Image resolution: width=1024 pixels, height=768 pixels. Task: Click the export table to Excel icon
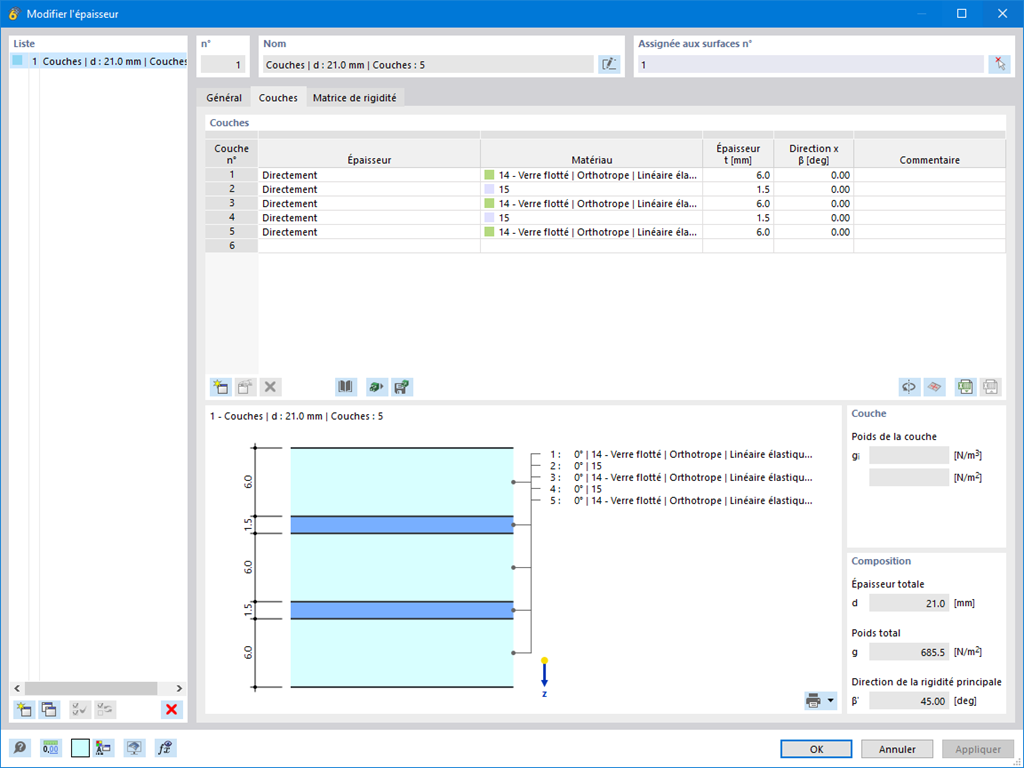point(965,387)
